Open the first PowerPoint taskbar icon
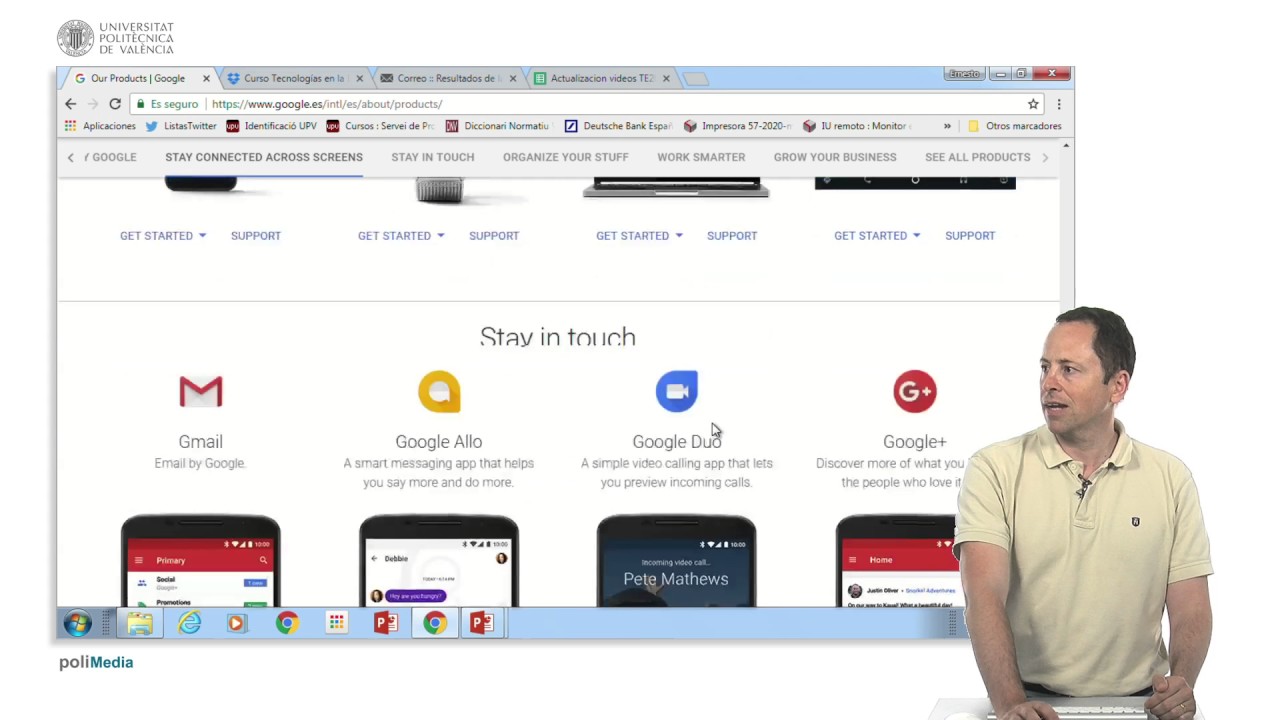The image size is (1280, 720). tap(385, 624)
